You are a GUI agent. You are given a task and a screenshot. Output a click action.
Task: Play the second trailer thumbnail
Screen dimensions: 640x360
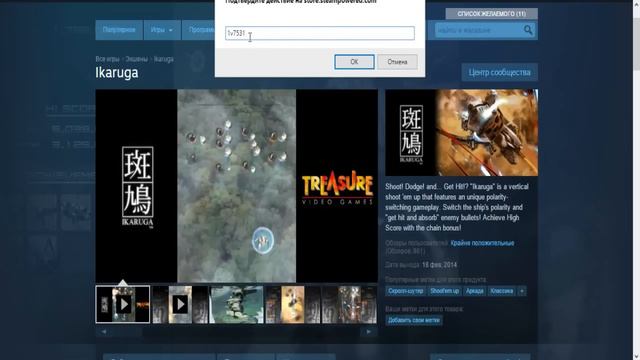coord(180,304)
